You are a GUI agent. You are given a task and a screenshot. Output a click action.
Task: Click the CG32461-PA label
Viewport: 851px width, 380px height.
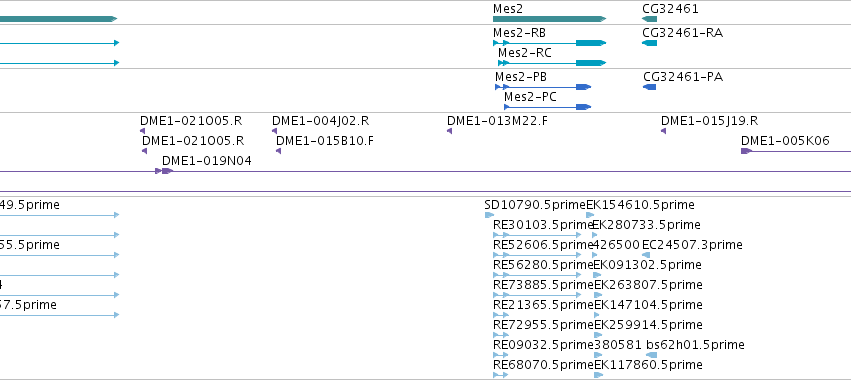tap(683, 77)
